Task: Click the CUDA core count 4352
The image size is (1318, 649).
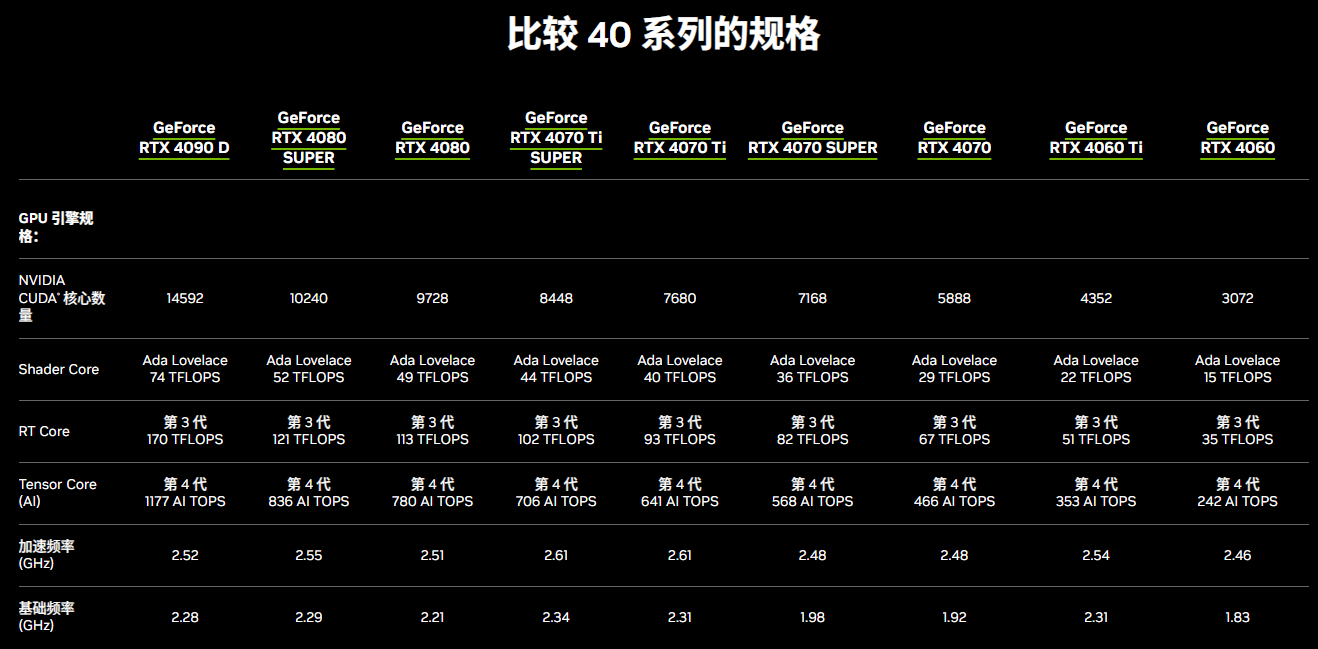Action: point(1096,298)
